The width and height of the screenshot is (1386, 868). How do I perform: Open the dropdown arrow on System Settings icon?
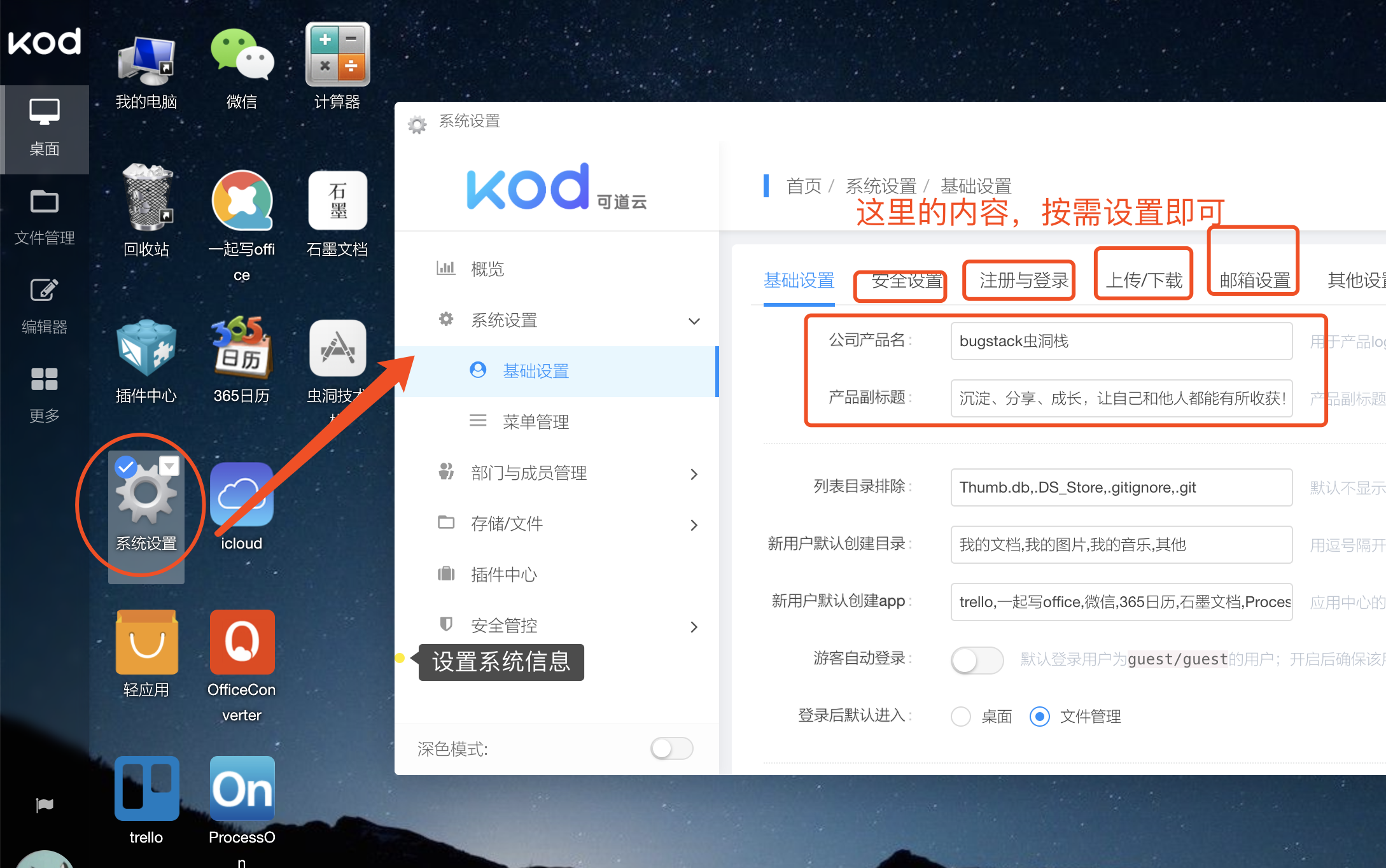[169, 466]
